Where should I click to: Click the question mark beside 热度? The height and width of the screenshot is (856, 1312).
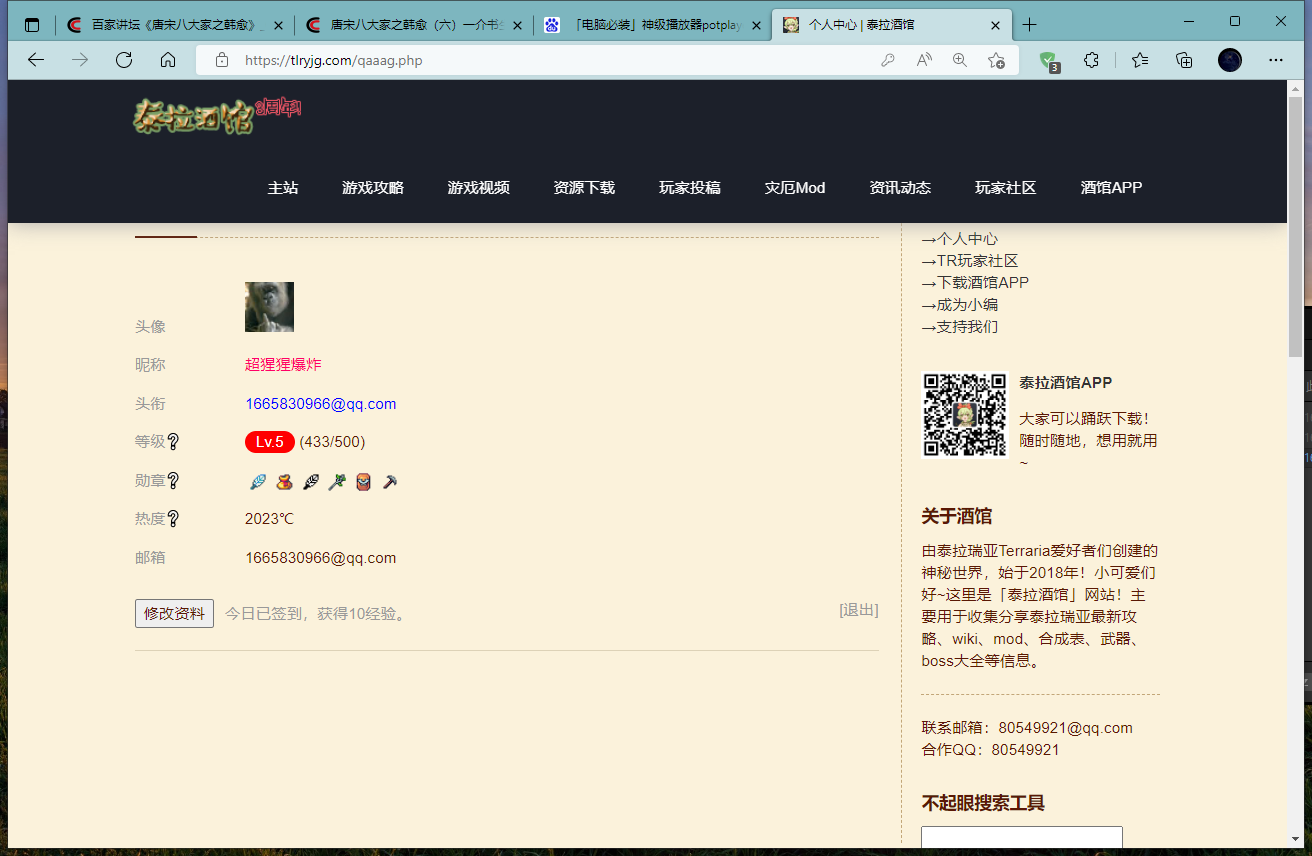173,519
